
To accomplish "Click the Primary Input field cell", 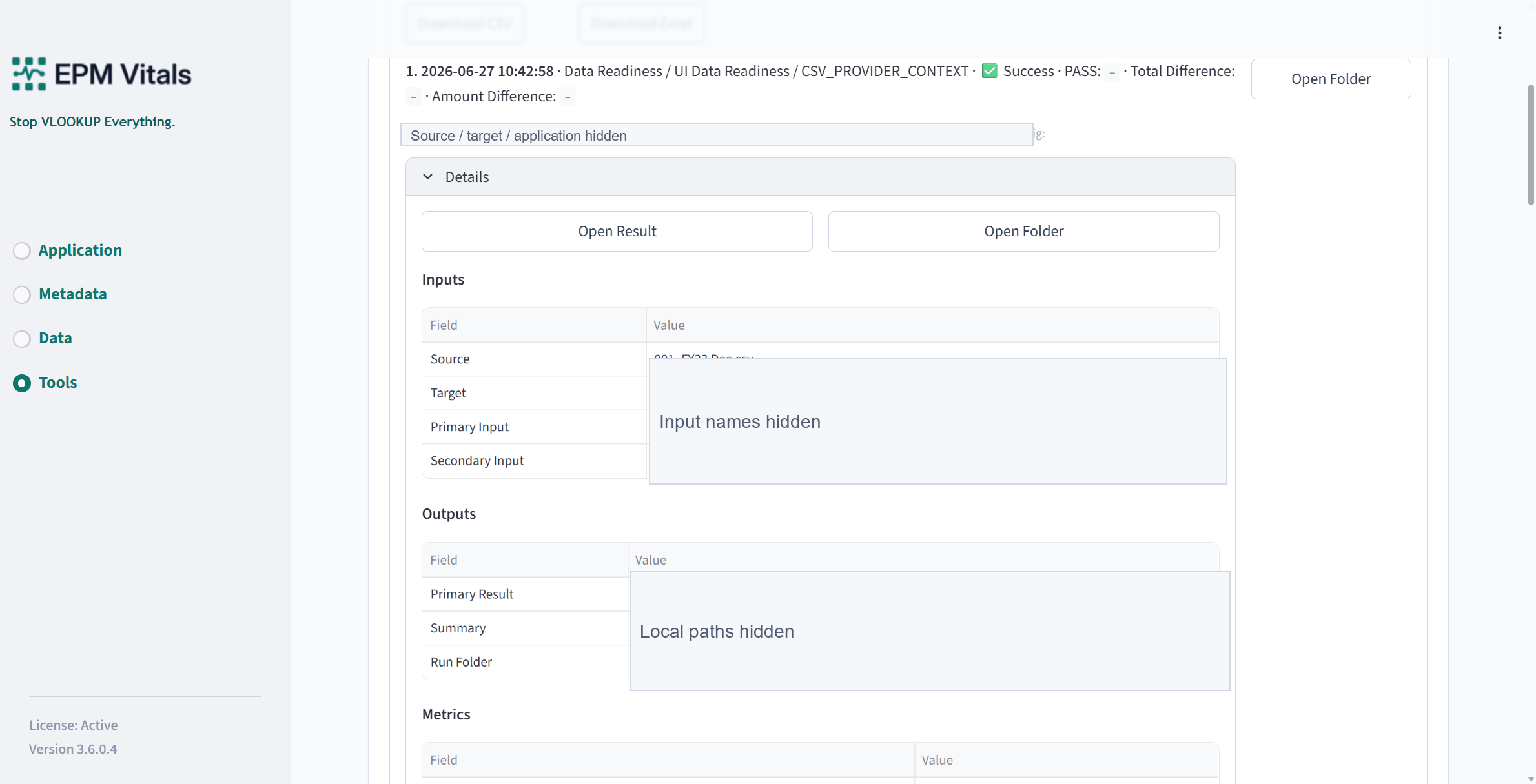I will point(534,427).
